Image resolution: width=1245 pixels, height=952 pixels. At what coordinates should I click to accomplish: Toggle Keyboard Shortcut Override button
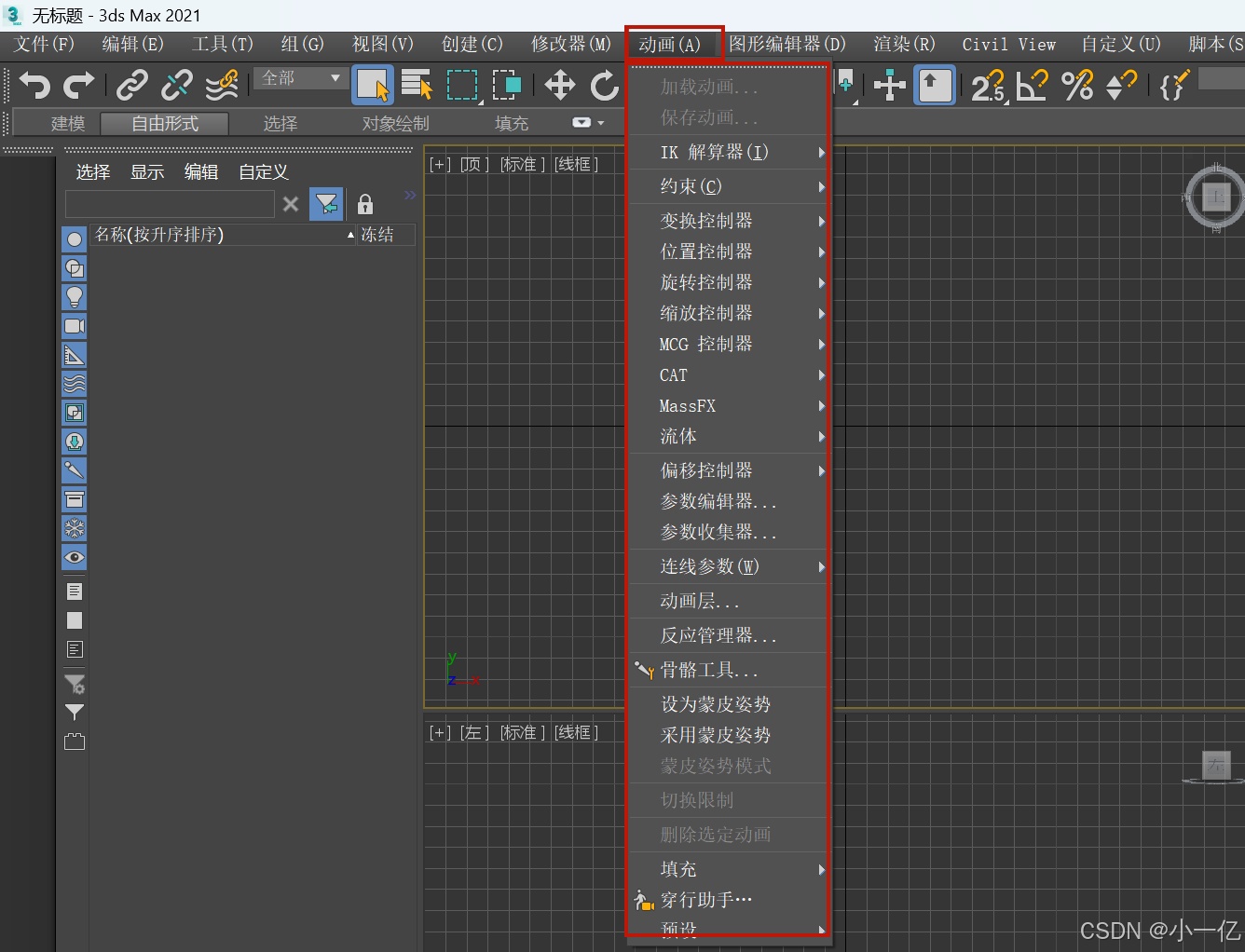click(x=935, y=86)
